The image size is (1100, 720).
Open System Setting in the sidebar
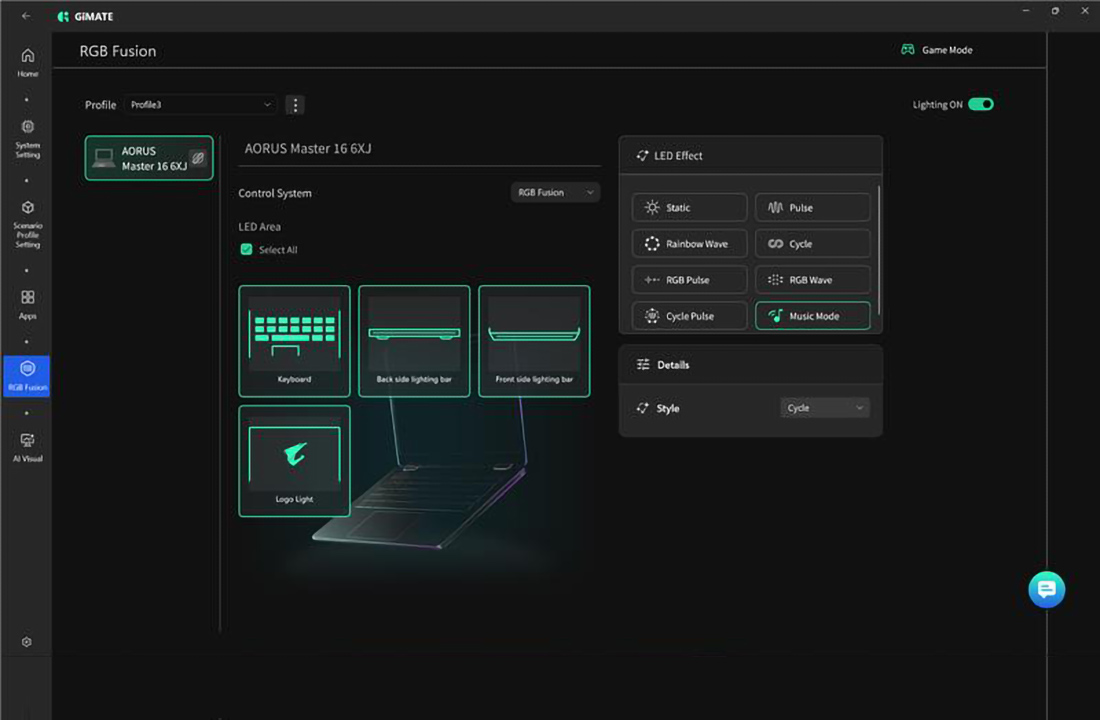tap(27, 138)
